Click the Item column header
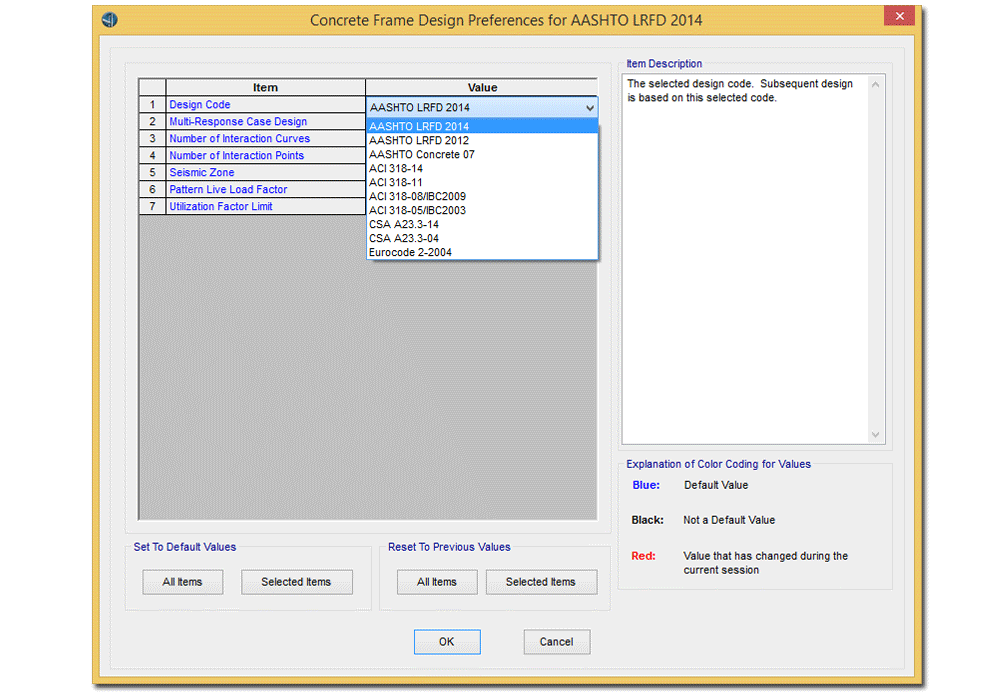This screenshot has width=1000, height=700. pos(265,88)
